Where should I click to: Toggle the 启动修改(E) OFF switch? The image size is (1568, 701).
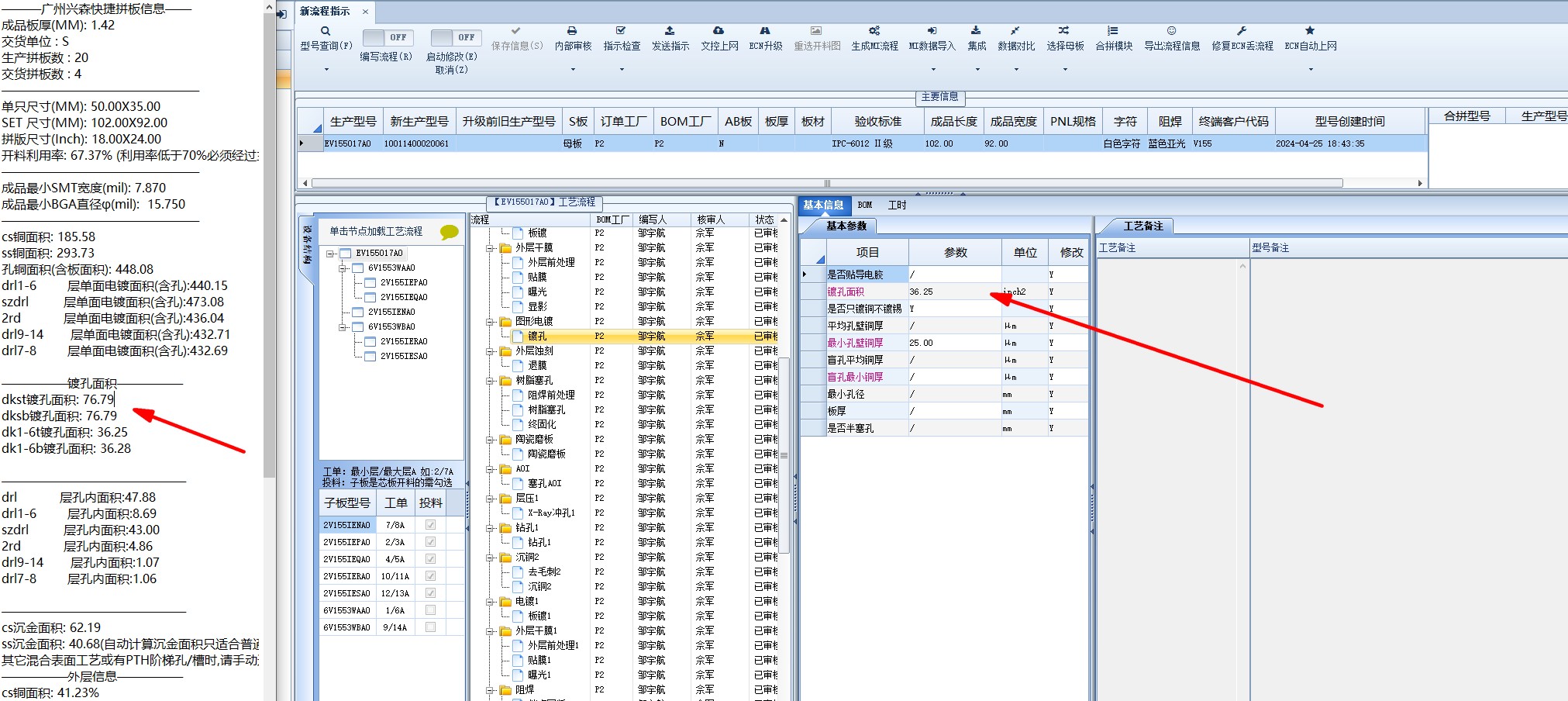(456, 37)
